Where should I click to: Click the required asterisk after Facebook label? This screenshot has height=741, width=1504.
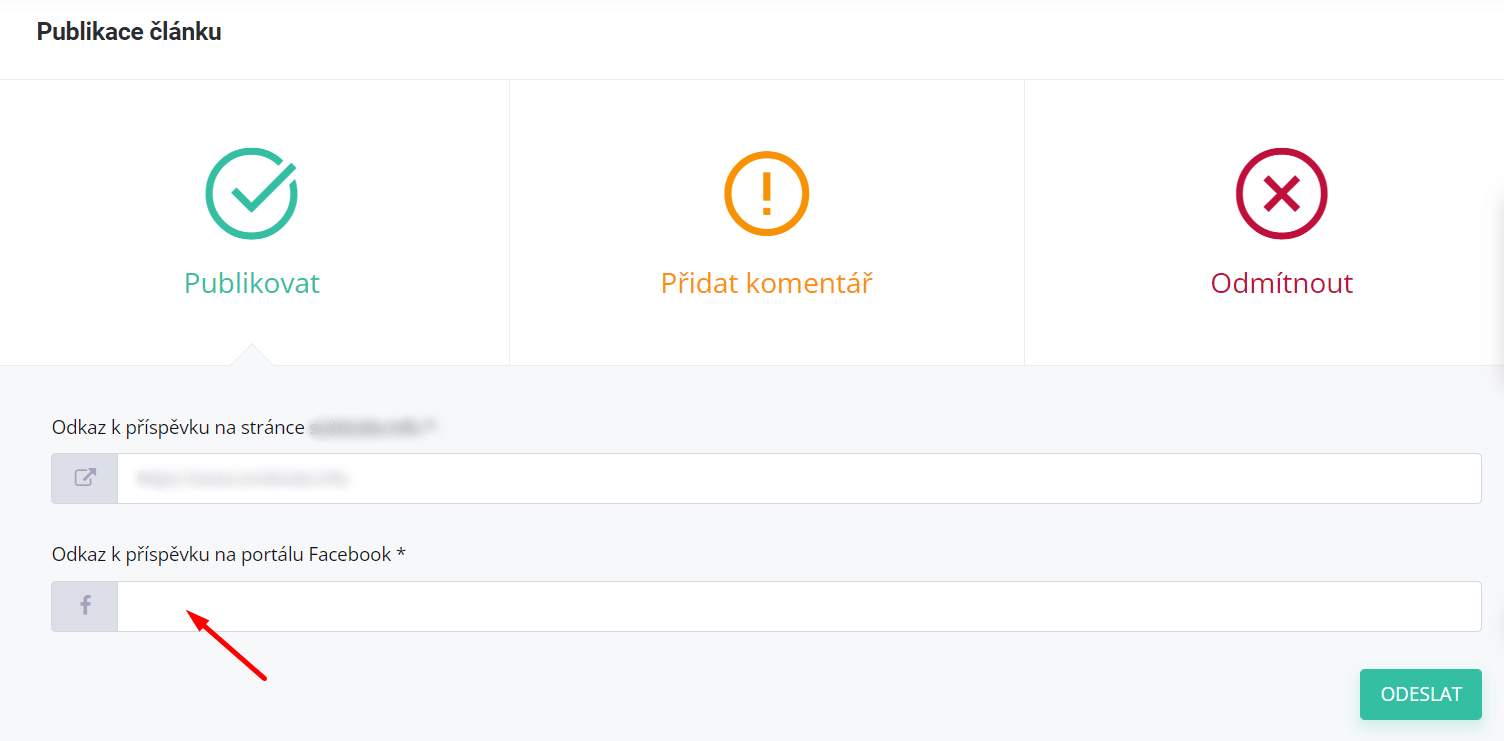click(401, 554)
